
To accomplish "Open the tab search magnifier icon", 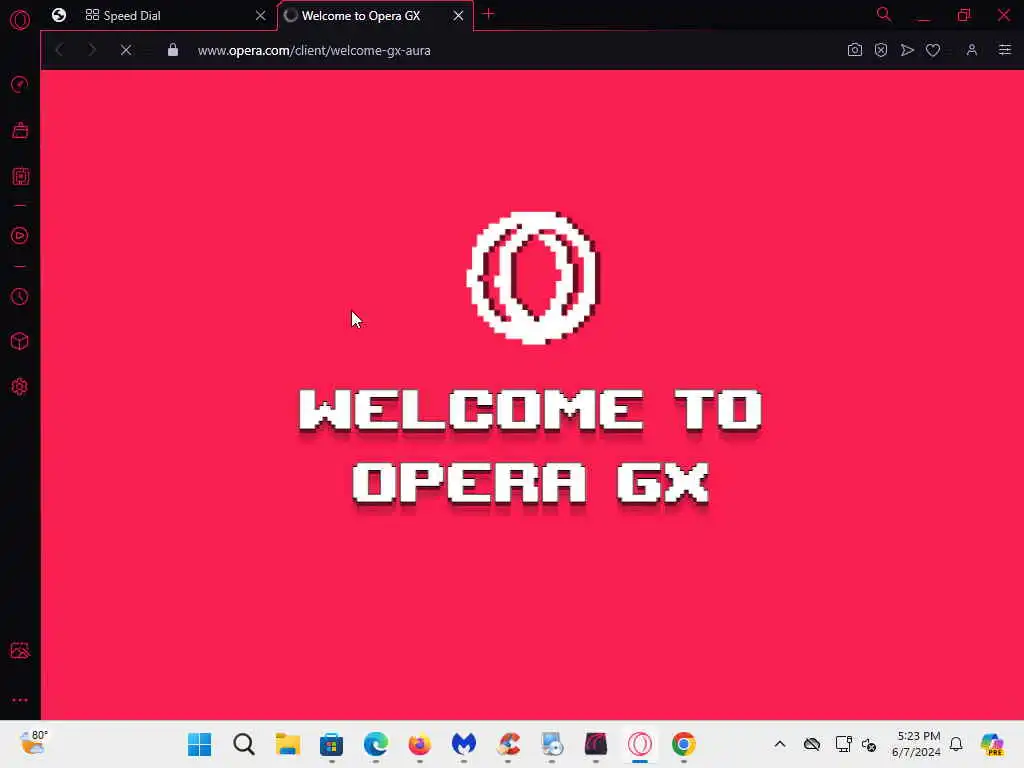I will (884, 14).
